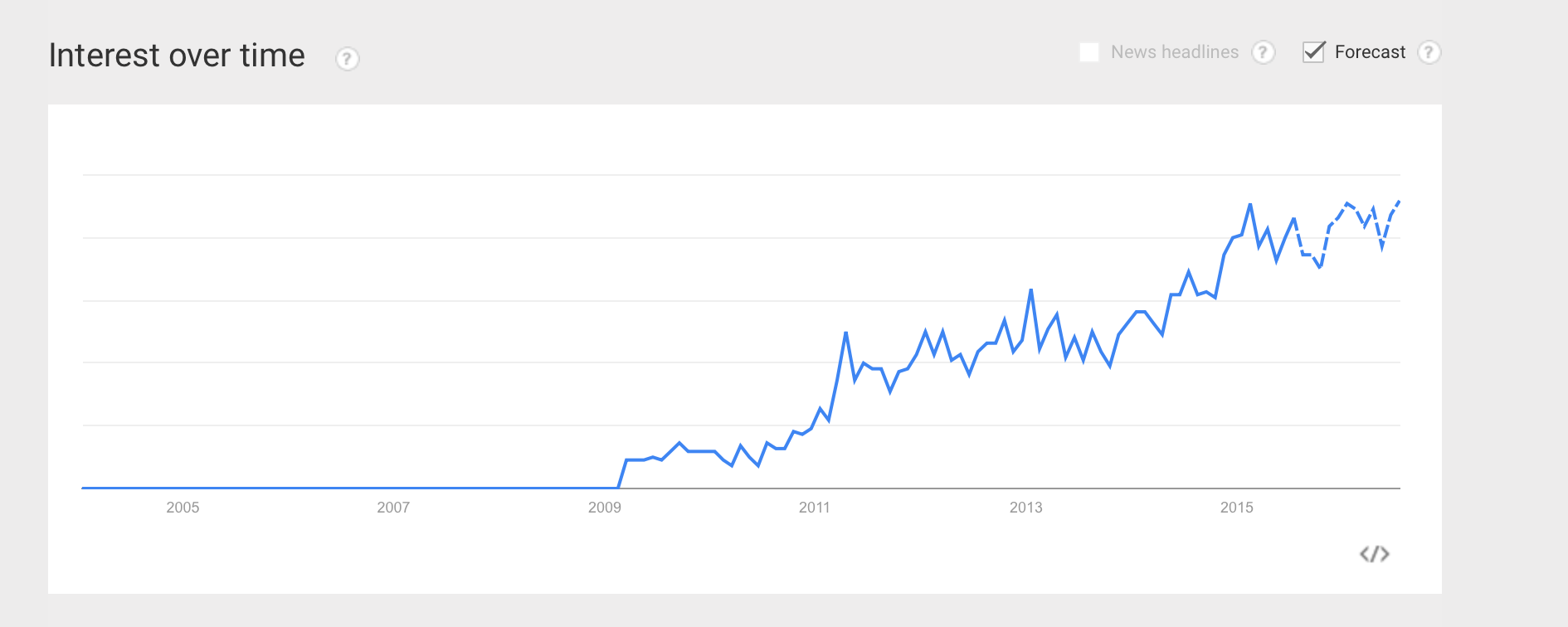This screenshot has width=1568, height=627.
Task: Click help icon next to News headlines
Action: pyautogui.click(x=1263, y=52)
